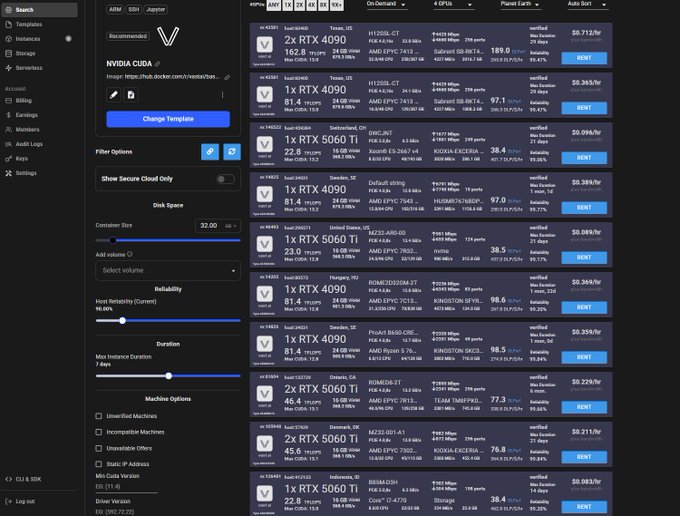Click the document icon beside the pencil

[x=131, y=95]
